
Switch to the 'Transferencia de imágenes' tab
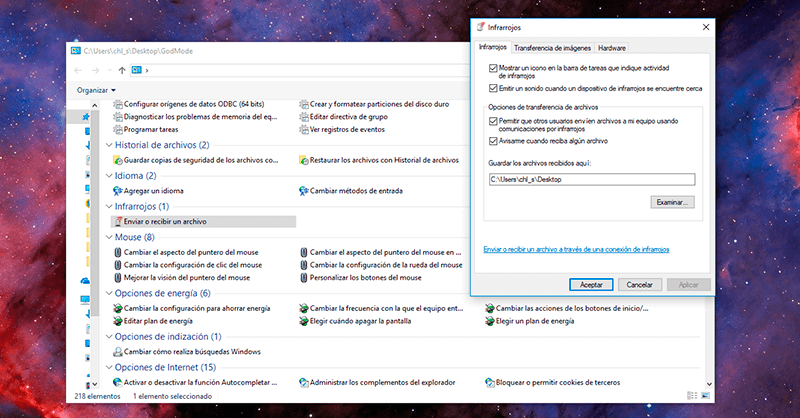point(552,48)
